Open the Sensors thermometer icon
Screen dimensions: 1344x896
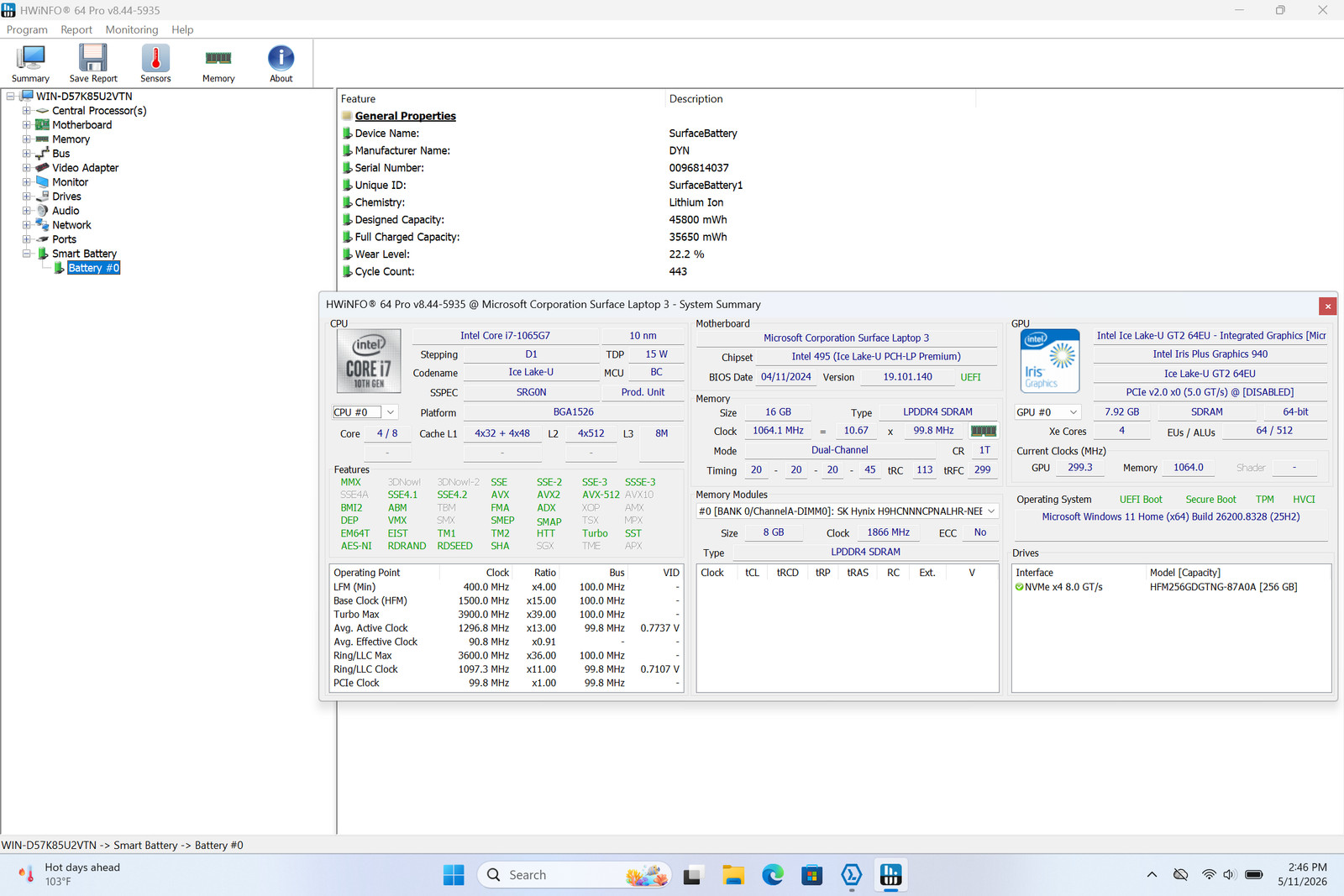[155, 63]
